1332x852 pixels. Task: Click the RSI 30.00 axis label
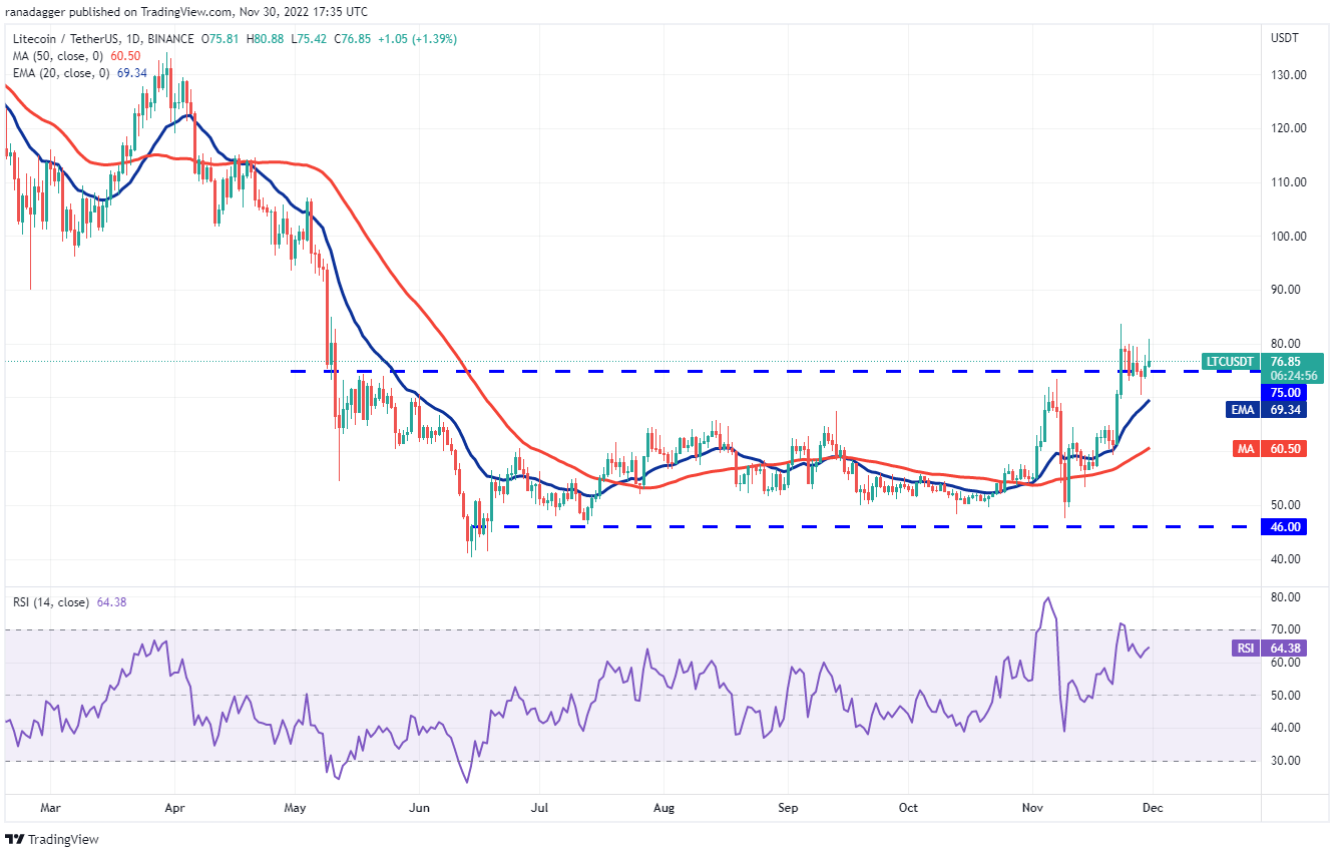point(1285,760)
